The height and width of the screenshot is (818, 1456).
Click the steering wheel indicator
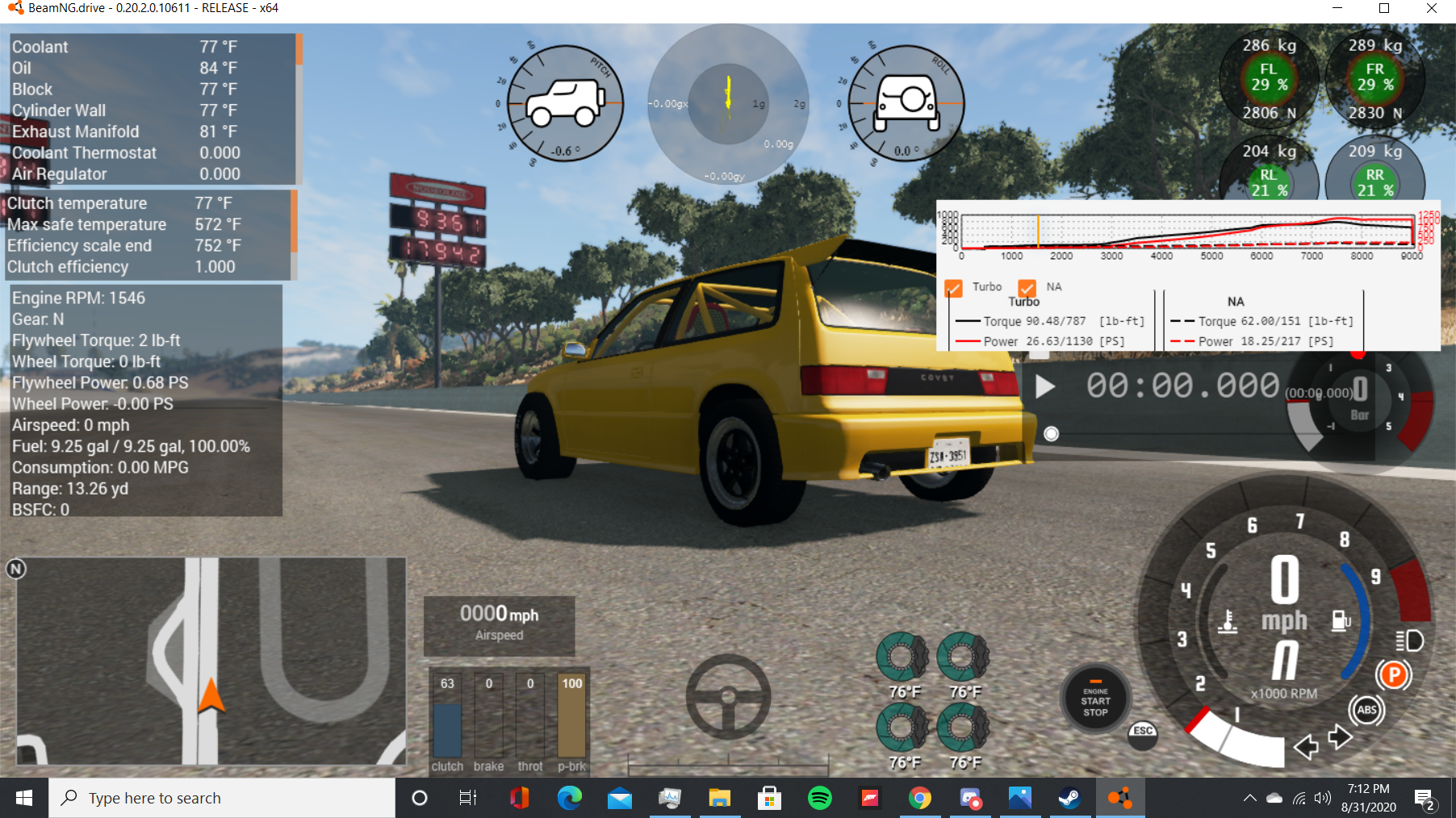click(728, 696)
